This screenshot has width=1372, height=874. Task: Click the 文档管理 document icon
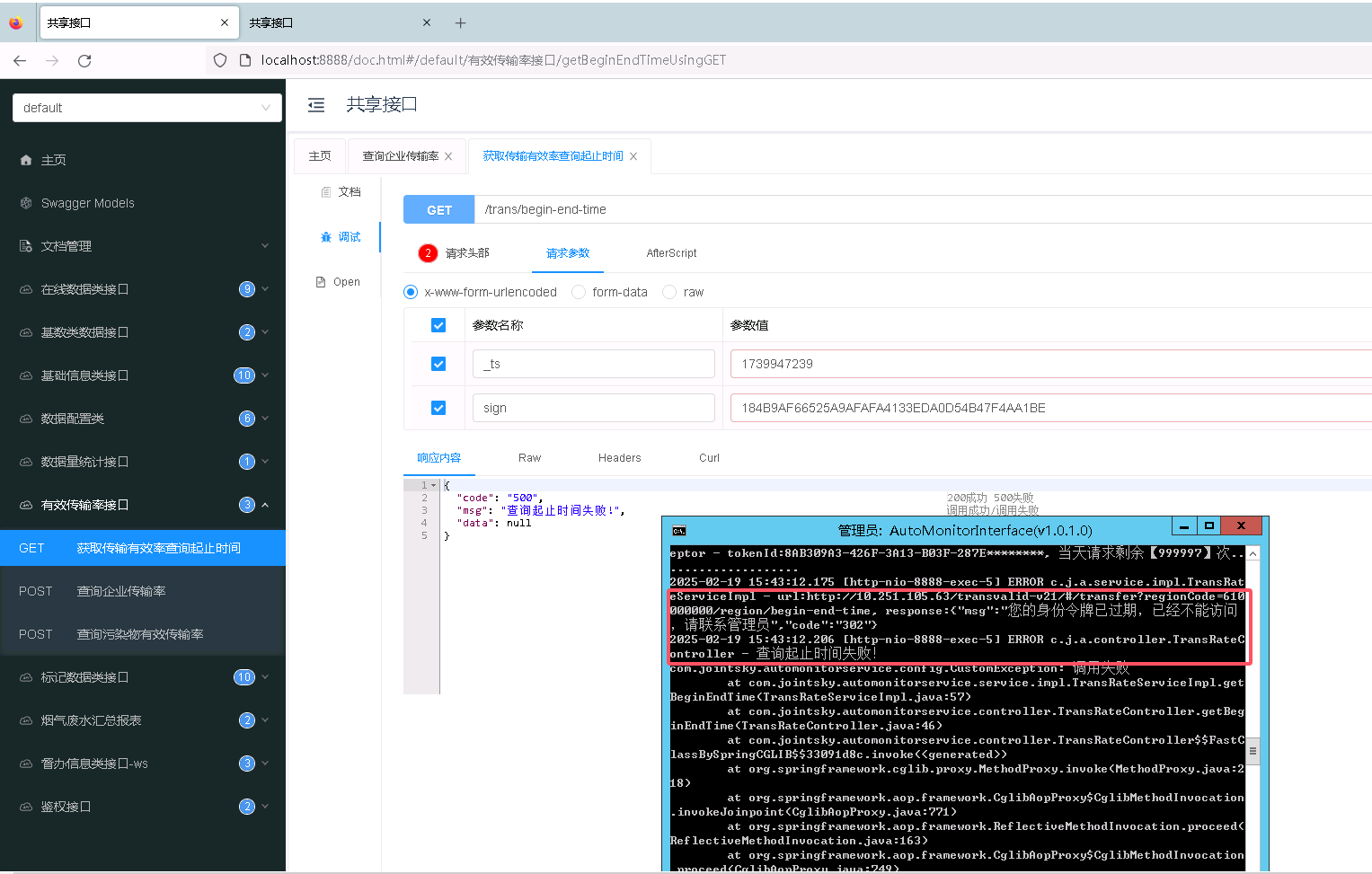tap(25, 246)
